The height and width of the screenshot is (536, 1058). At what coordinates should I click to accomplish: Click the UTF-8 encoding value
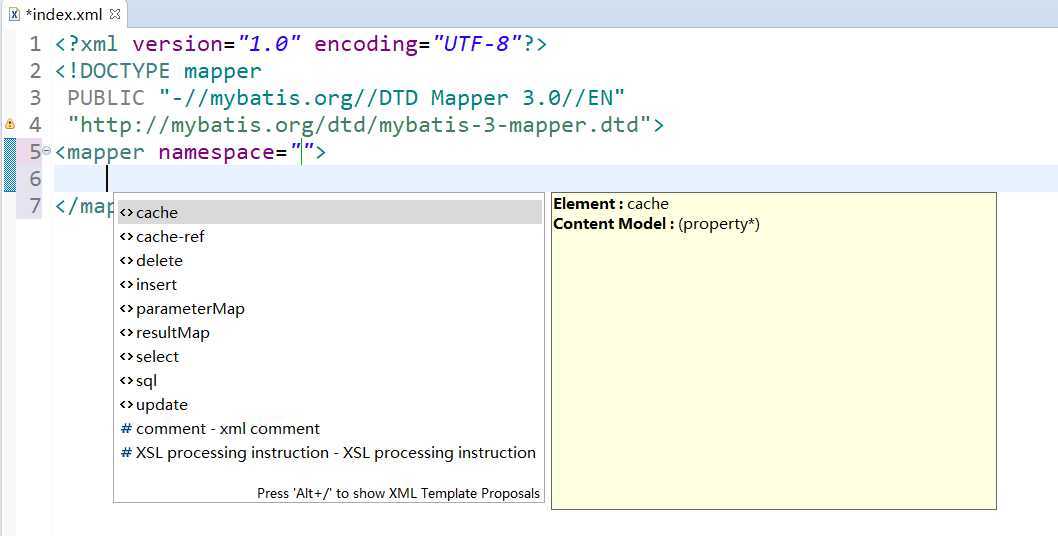pyautogui.click(x=478, y=45)
